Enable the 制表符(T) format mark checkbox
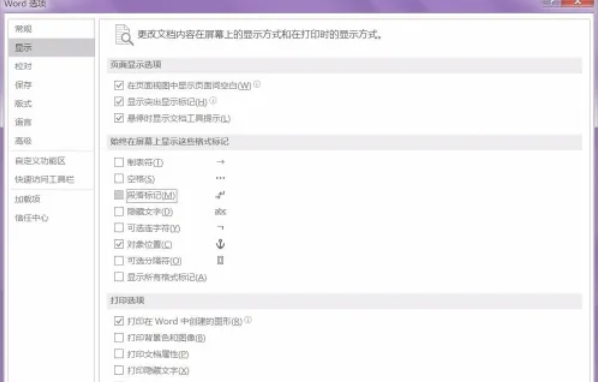The height and width of the screenshot is (382, 598). tap(119, 162)
